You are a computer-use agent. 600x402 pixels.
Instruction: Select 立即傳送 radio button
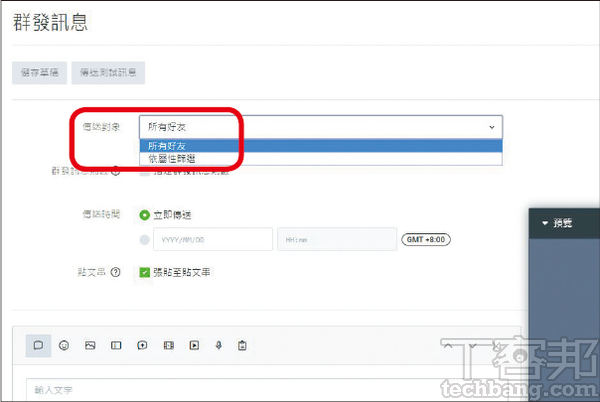(x=144, y=215)
